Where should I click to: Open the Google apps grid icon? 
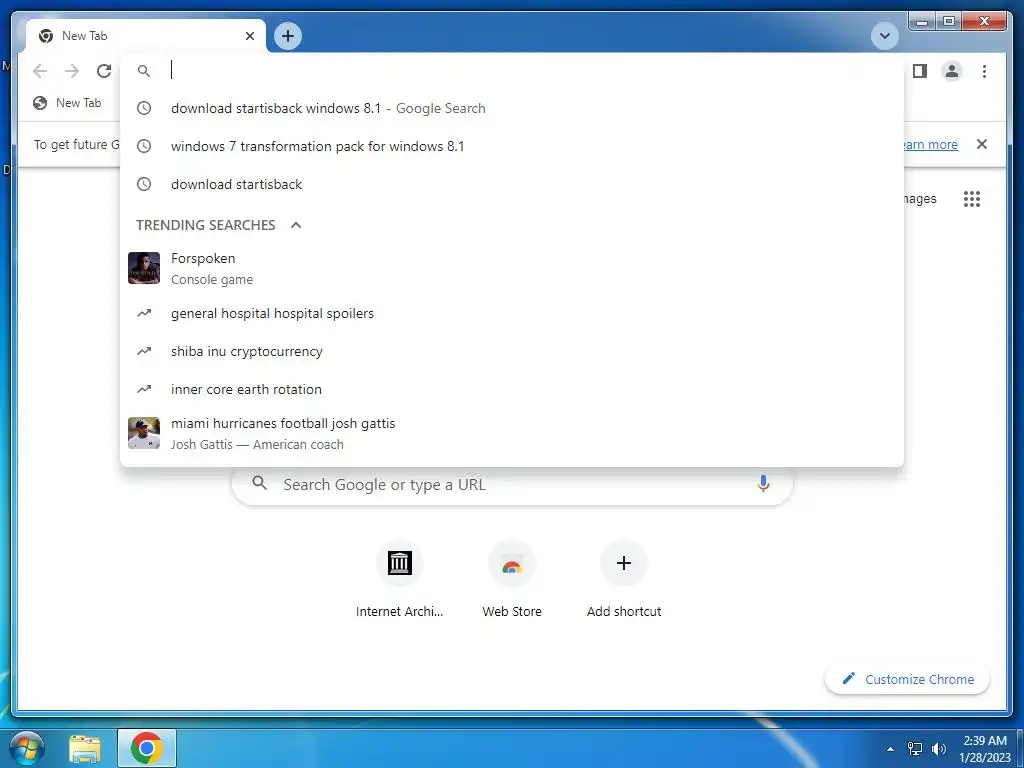[x=972, y=199]
